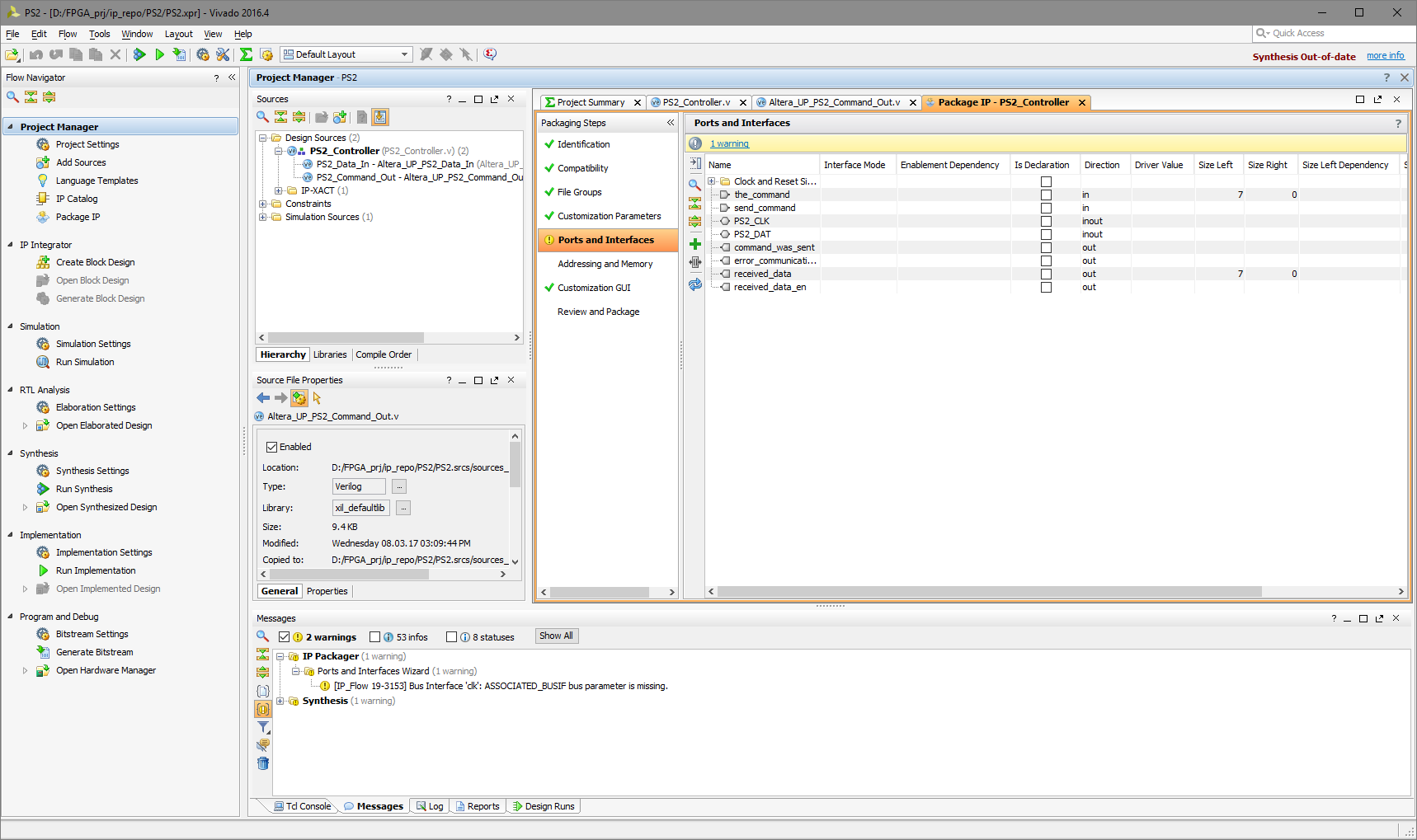Click the red speech bubble icon in toolbar

[x=490, y=54]
